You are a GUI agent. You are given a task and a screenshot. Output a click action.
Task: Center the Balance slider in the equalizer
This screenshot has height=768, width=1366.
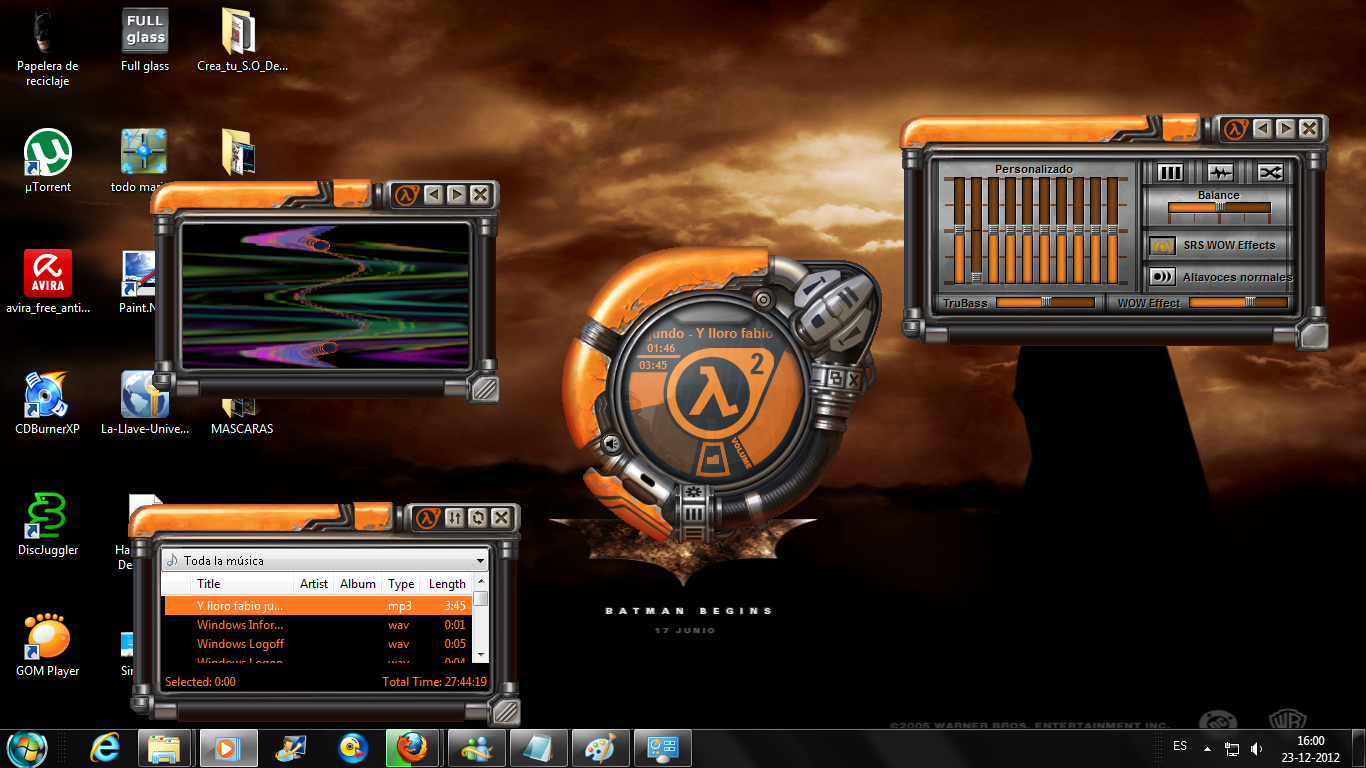[1219, 207]
